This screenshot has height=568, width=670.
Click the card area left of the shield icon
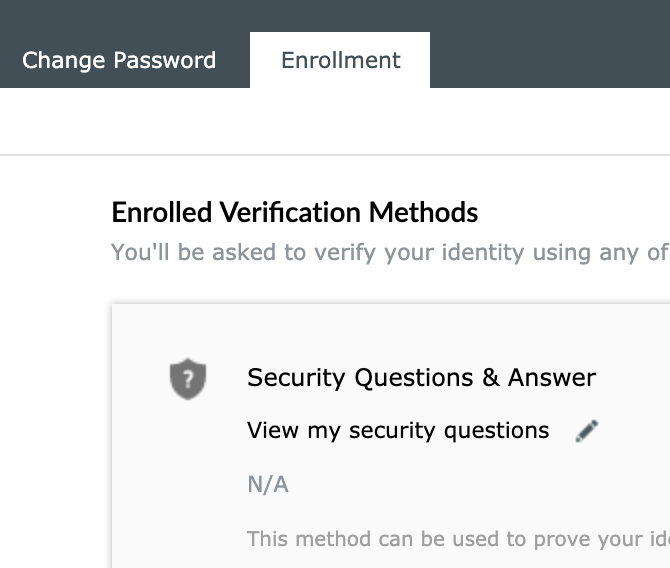pos(141,379)
